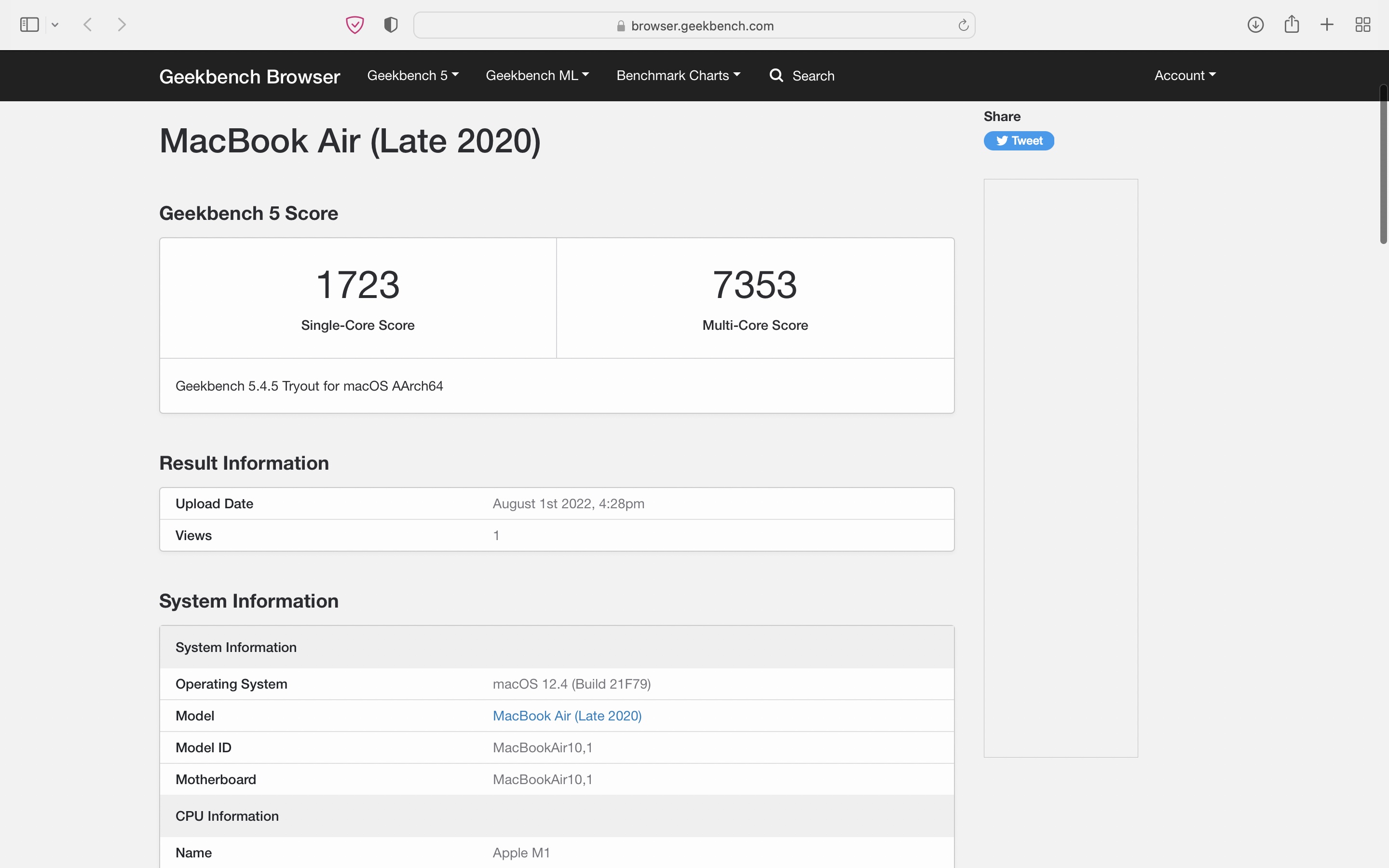Expand the Geekbench ML menu
Screen dimensions: 1389x868
[537, 76]
